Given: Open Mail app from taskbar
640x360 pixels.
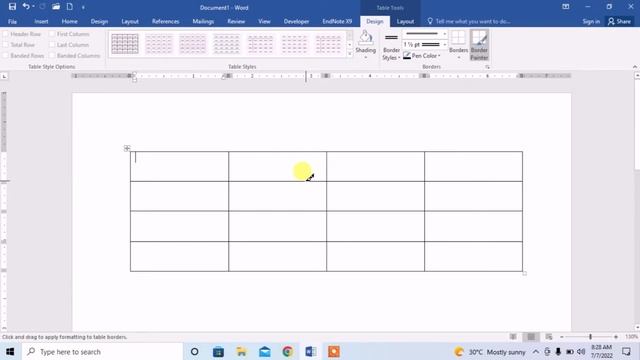Looking at the screenshot, I should click(x=264, y=351).
